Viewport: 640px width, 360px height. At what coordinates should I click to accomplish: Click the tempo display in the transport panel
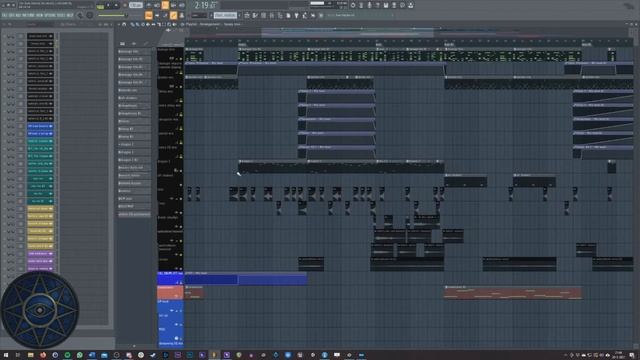coord(136,5)
